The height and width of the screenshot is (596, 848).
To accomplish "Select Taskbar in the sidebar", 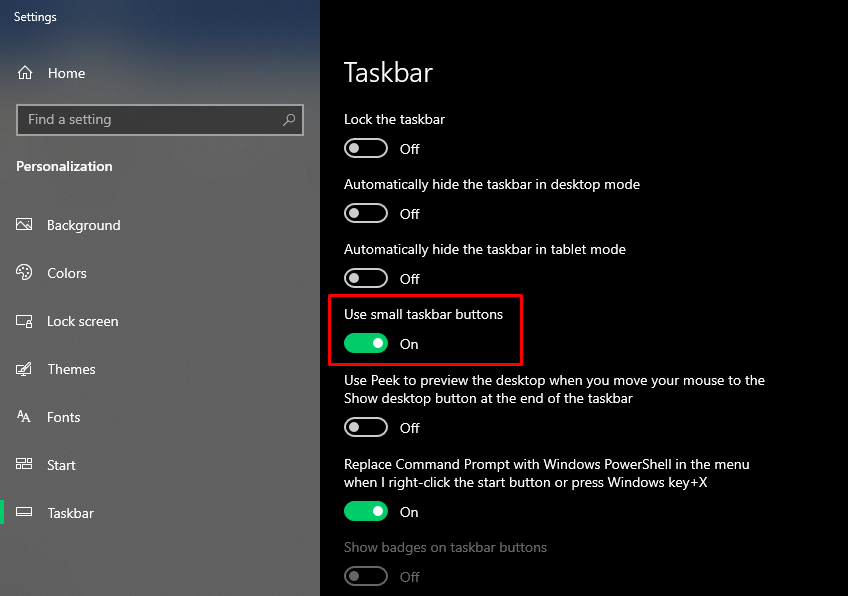I will click(70, 513).
